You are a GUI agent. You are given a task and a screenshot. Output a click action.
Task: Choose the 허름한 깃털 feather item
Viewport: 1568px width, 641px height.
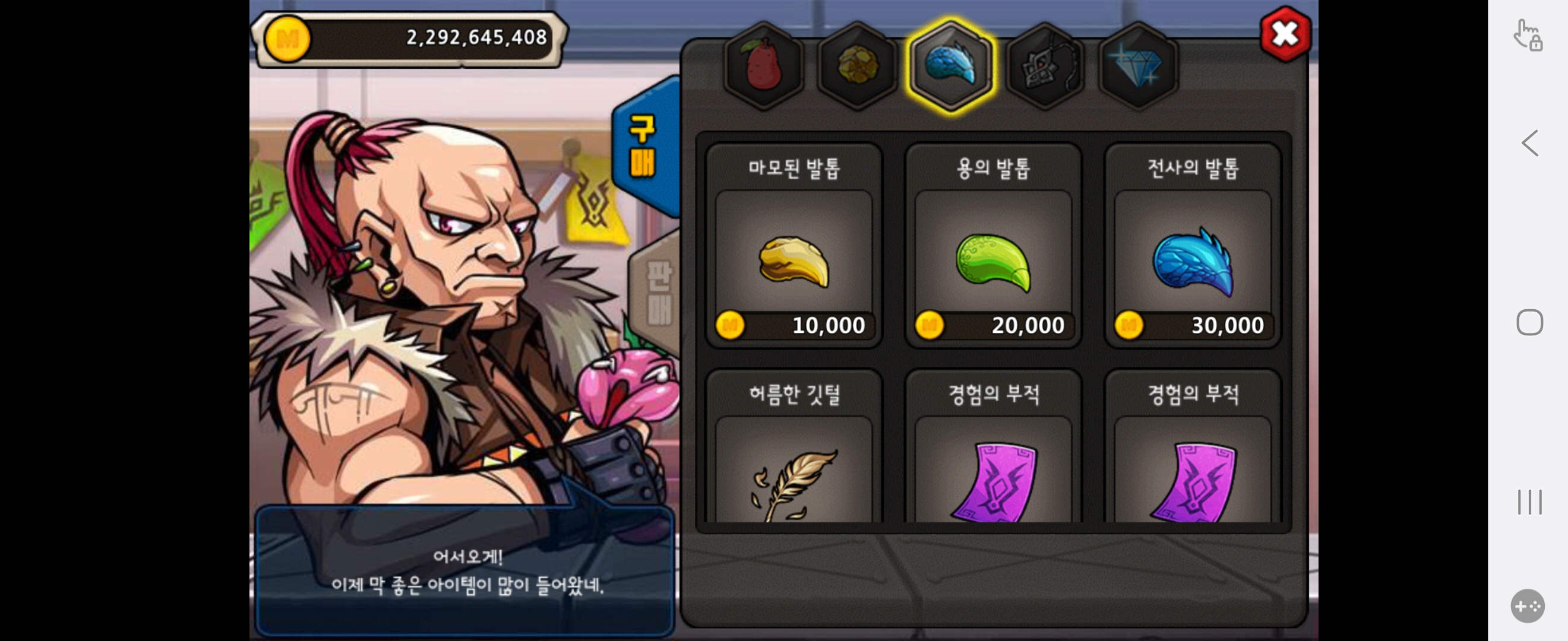click(794, 446)
